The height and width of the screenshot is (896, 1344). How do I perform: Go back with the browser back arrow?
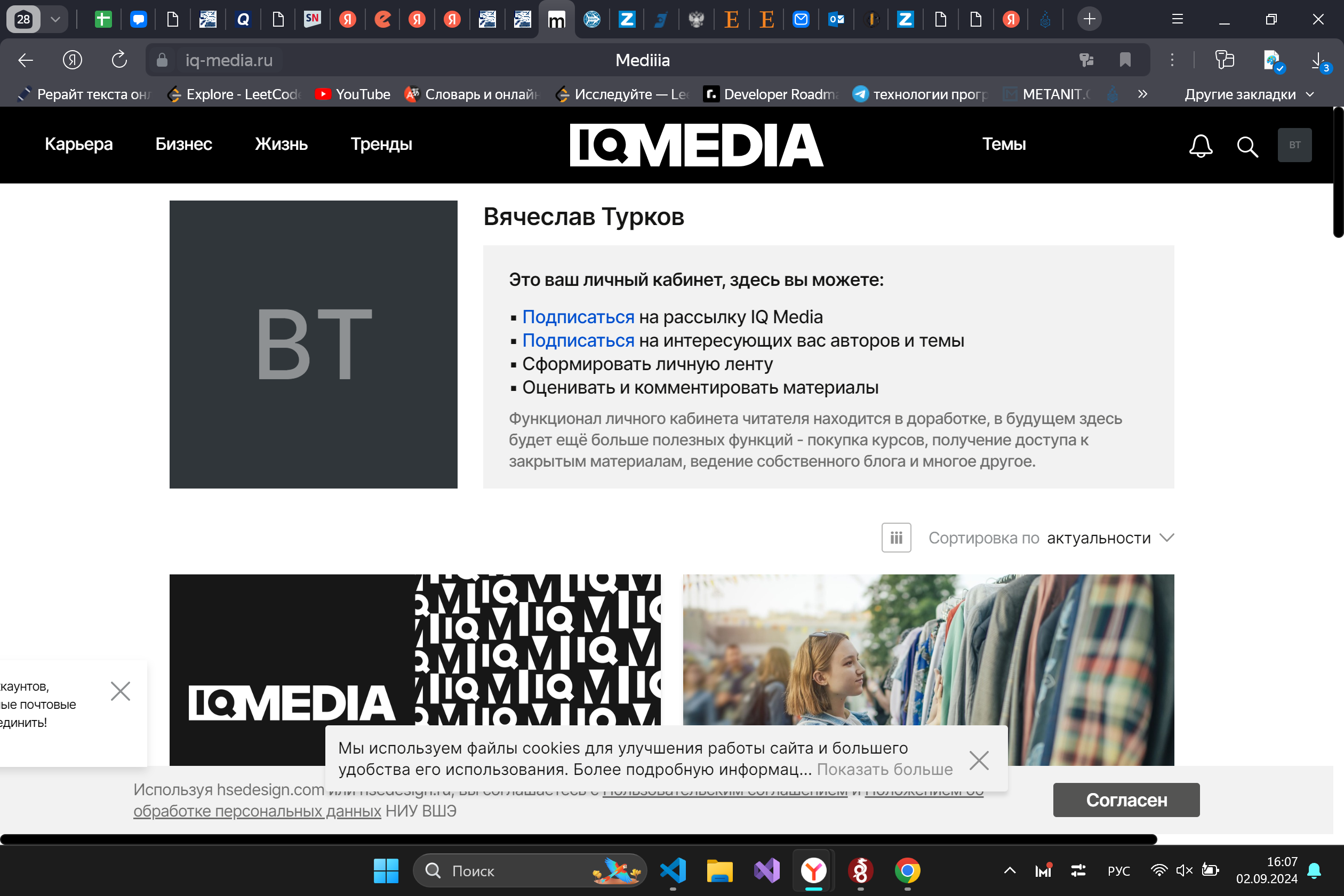pyautogui.click(x=25, y=60)
